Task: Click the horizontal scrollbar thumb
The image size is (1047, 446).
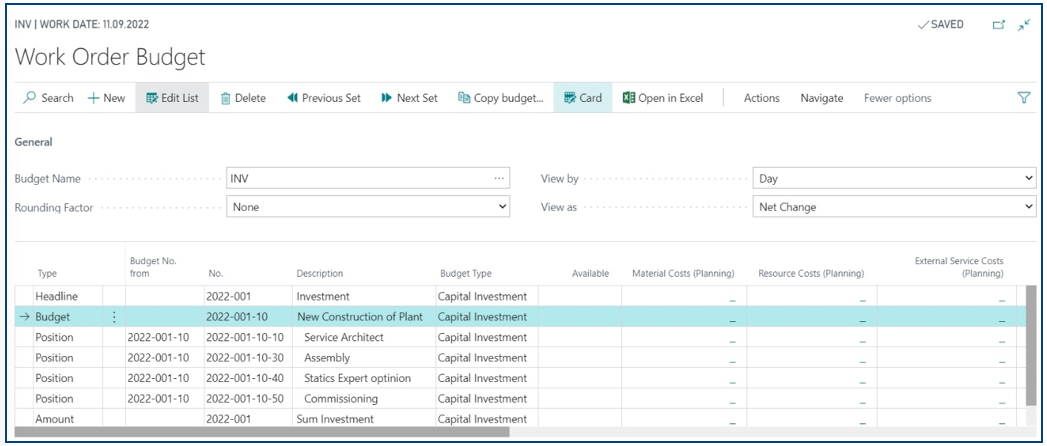Action: pos(262,432)
